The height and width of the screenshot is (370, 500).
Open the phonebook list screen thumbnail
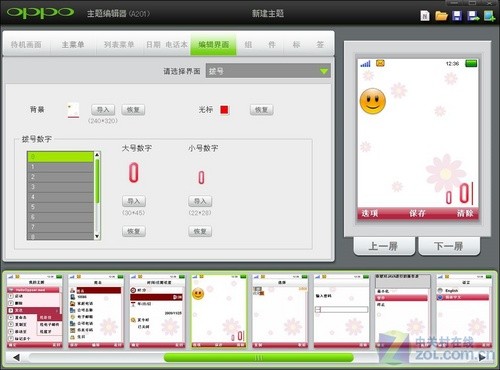96,311
